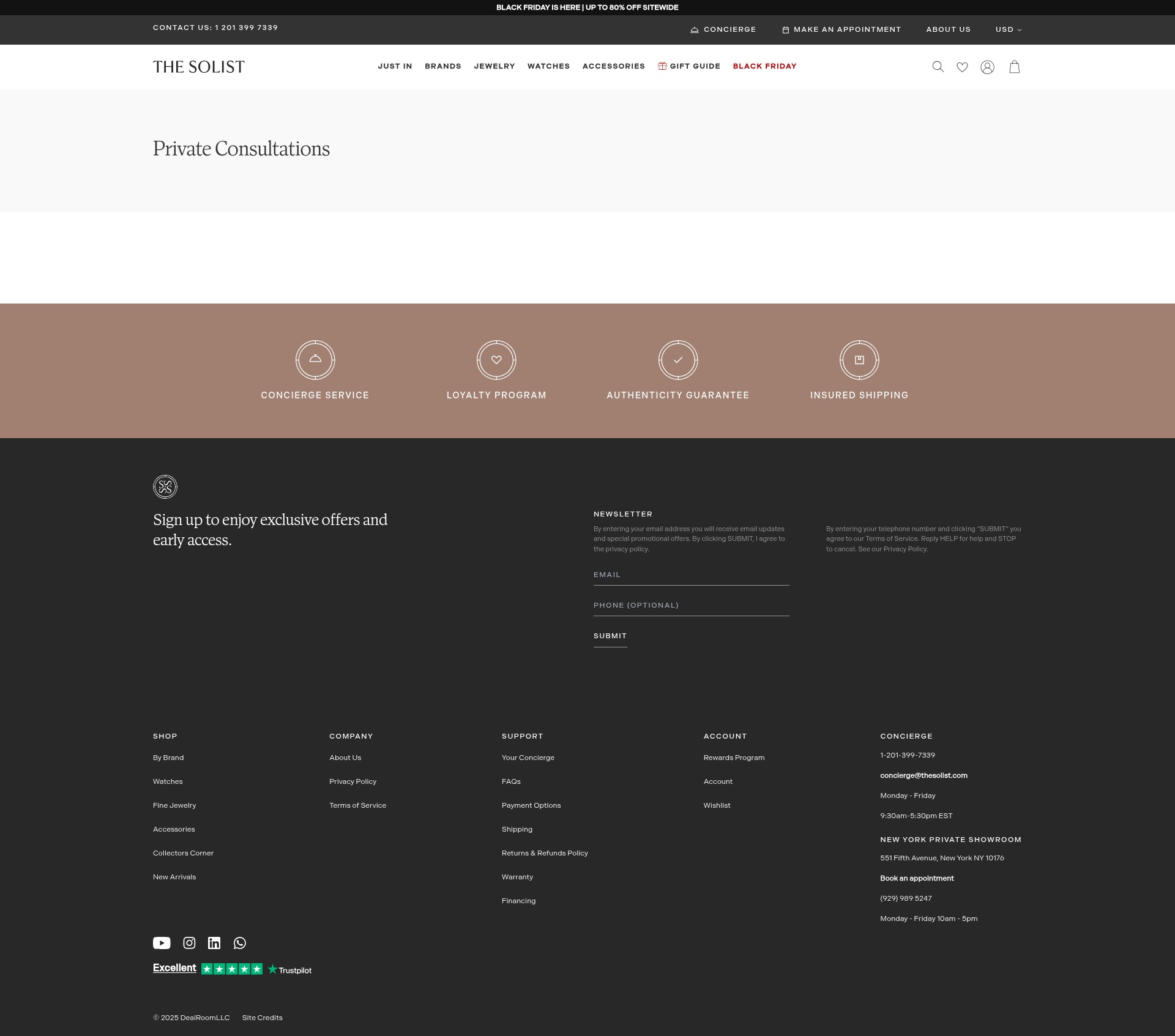Click the Authenticity Guarantee checkmark icon

pyautogui.click(x=678, y=360)
